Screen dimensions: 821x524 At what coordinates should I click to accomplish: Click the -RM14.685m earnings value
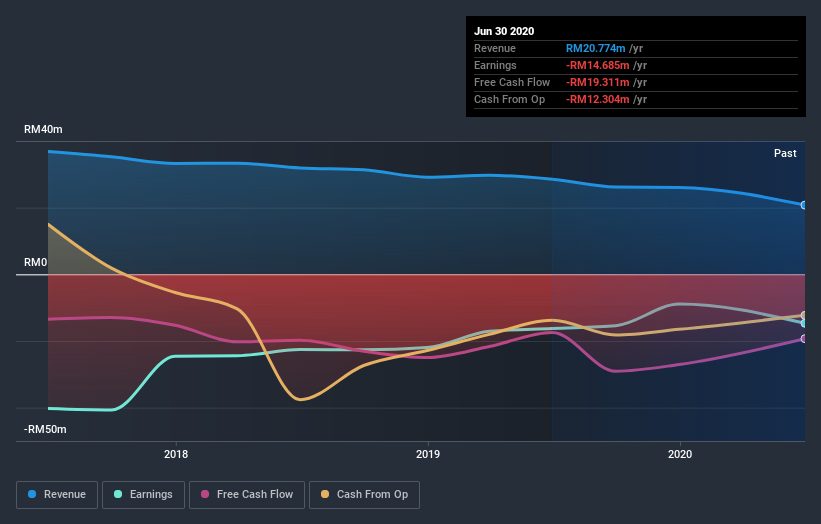coord(597,65)
